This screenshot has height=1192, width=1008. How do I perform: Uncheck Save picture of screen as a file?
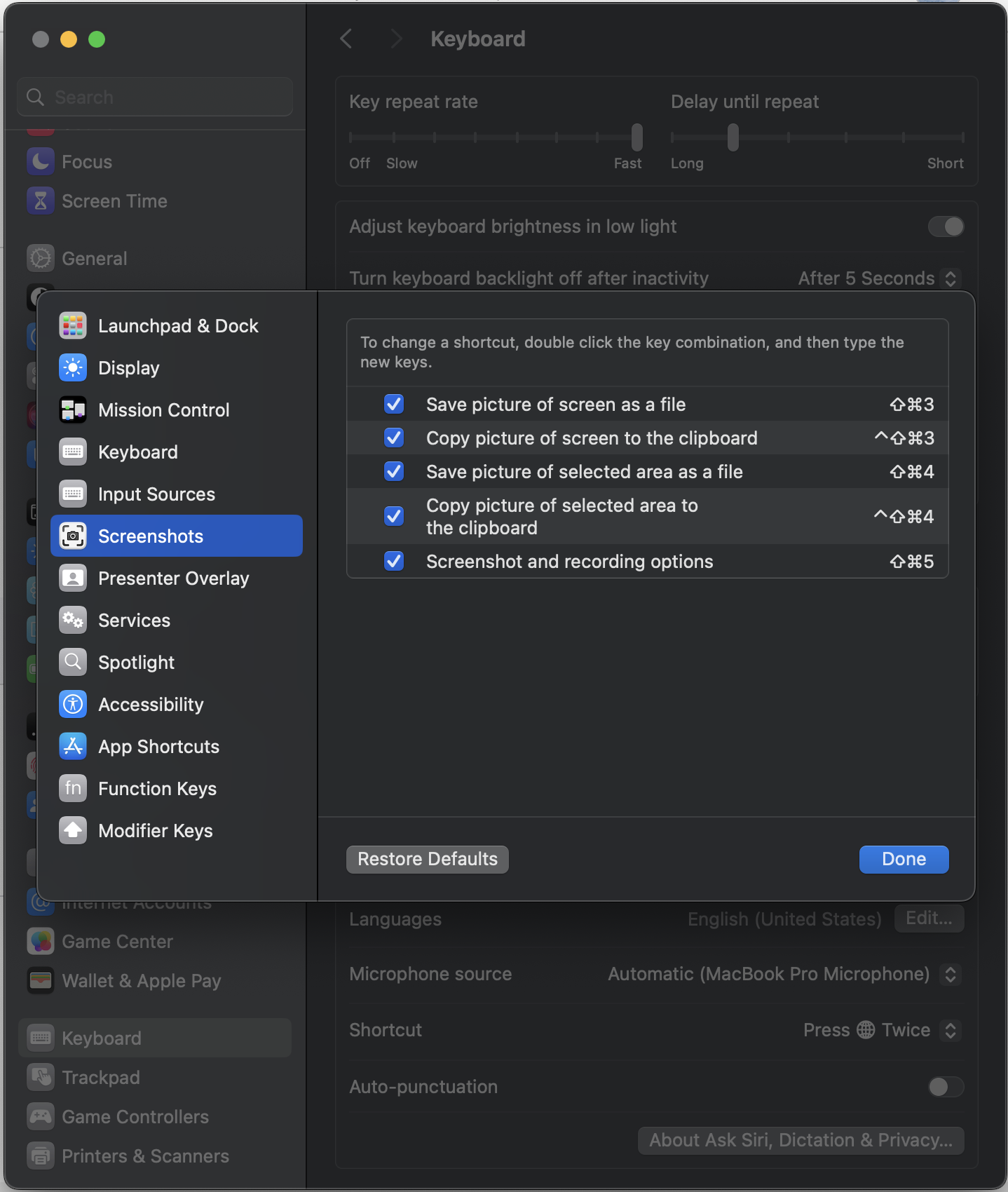[x=394, y=405]
